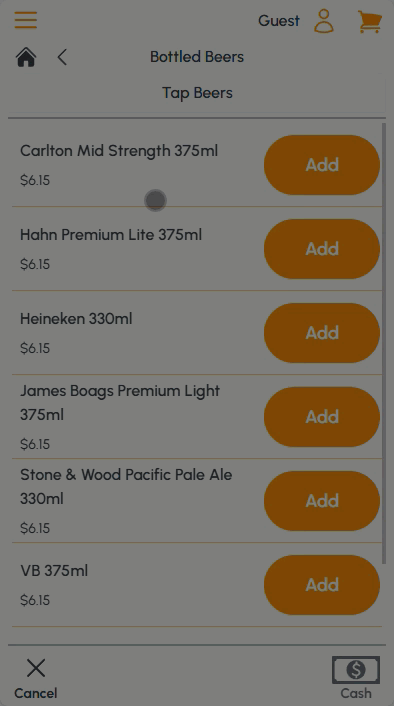Screen dimensions: 394x706
Task: Add James Boags Premium Light 375ml
Action: [x=322, y=417]
